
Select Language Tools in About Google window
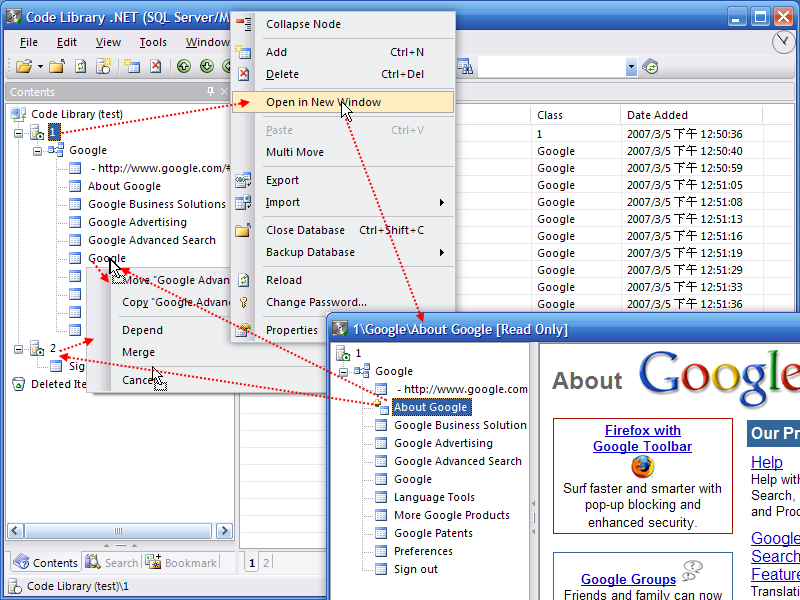click(434, 497)
